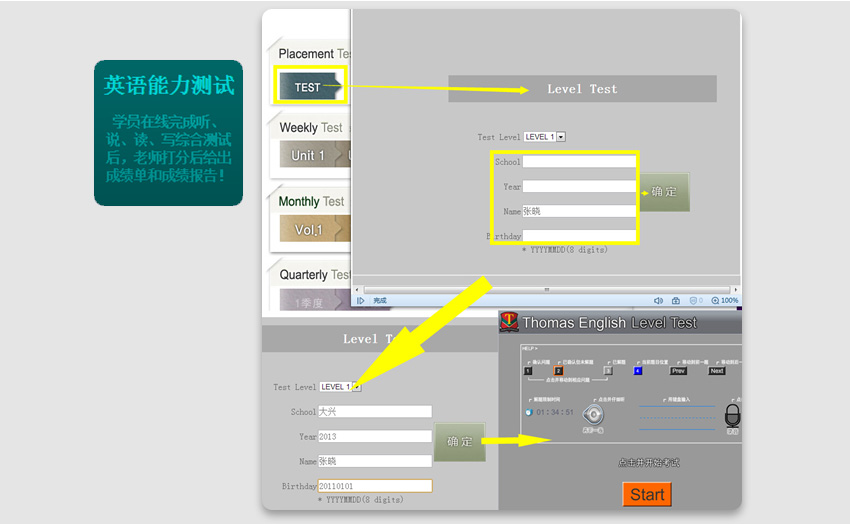The width and height of the screenshot is (850, 524).
Task: Click the 点击并开始考试 text above Start
Action: pos(648,462)
